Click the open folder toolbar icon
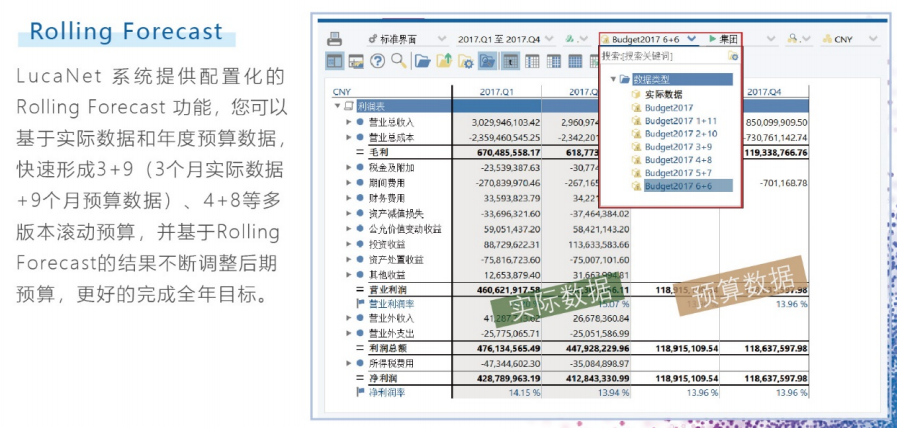This screenshot has width=897, height=428. 422,62
